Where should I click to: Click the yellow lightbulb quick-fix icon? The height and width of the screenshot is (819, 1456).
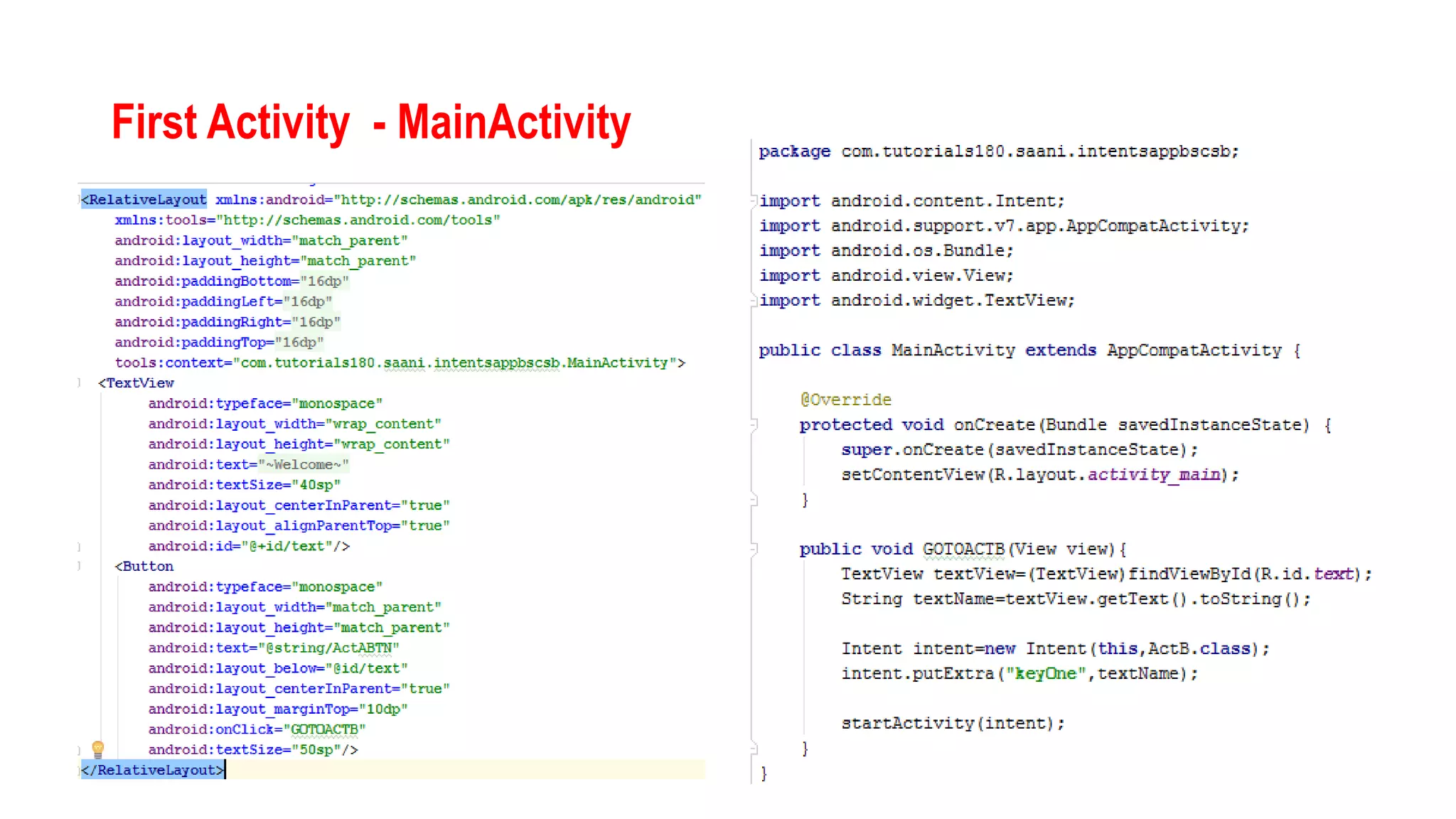[x=98, y=749]
